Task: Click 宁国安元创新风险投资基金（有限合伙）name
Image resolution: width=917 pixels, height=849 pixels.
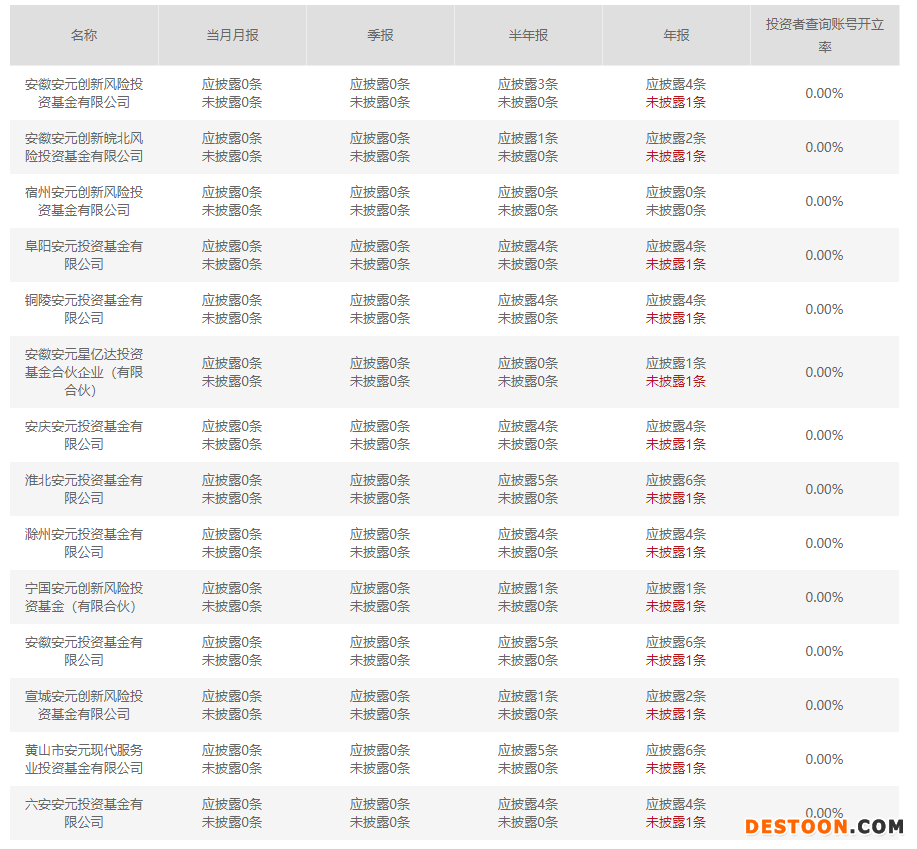Action: [x=84, y=597]
